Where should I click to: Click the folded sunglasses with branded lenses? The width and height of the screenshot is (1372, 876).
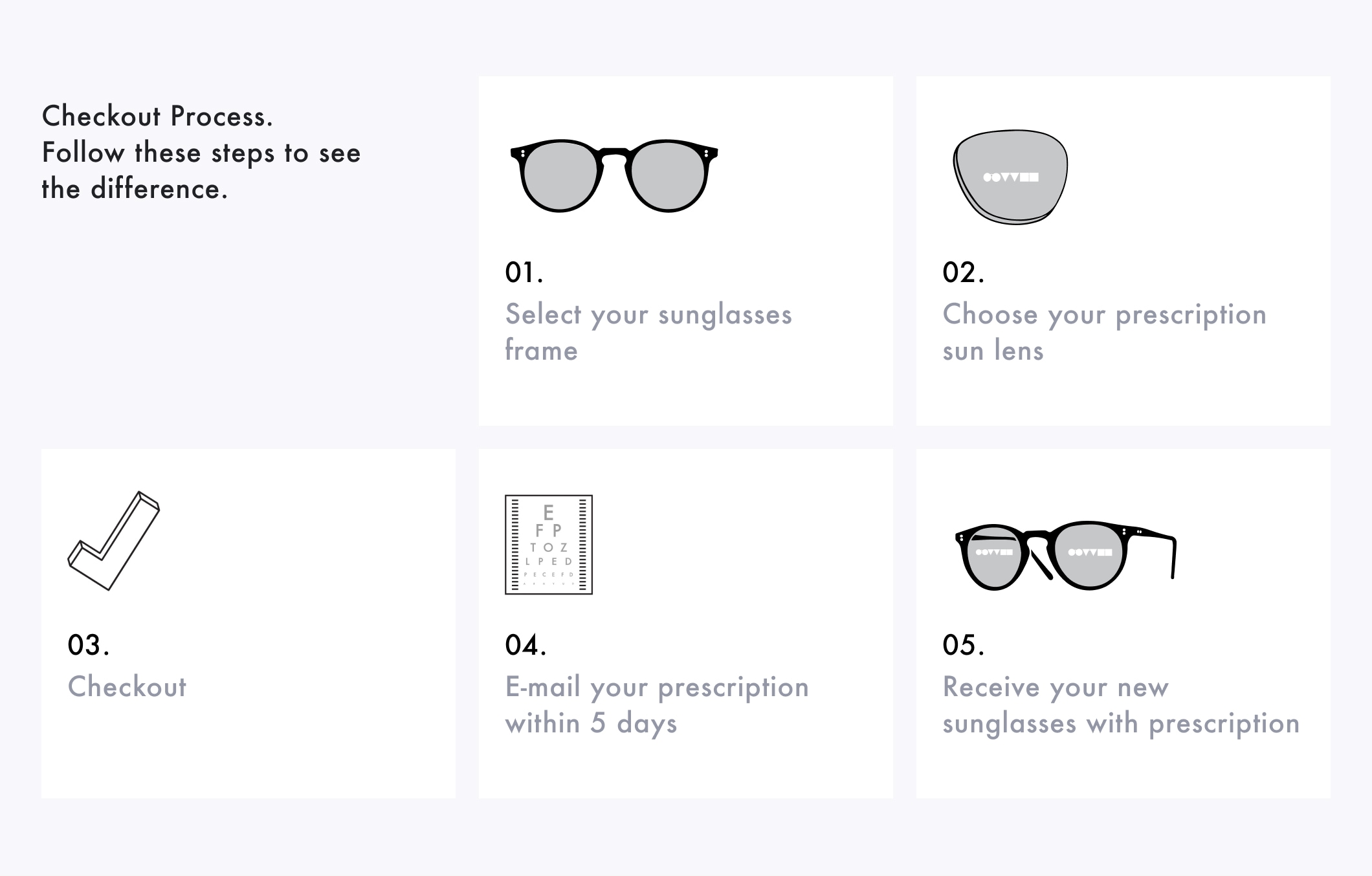click(x=1065, y=555)
